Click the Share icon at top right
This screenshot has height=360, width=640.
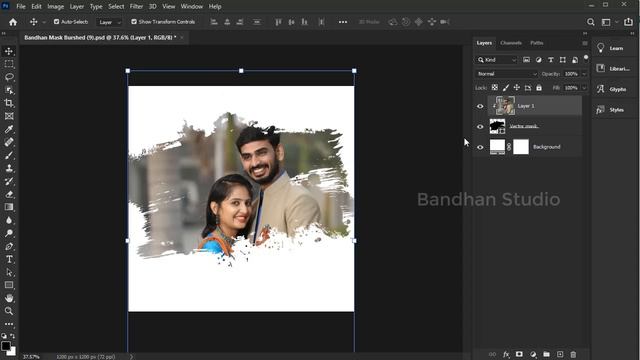628,22
